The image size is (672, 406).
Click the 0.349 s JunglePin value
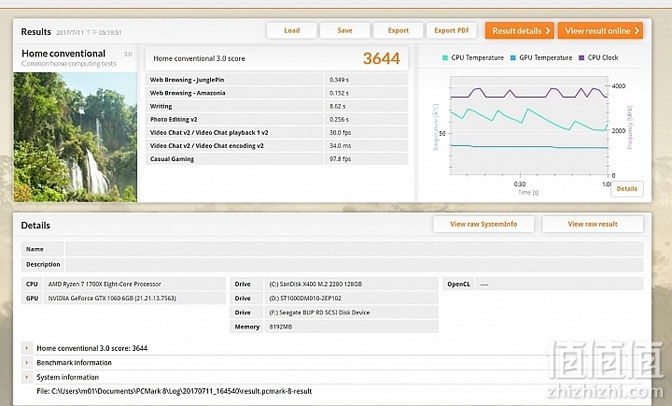339,80
